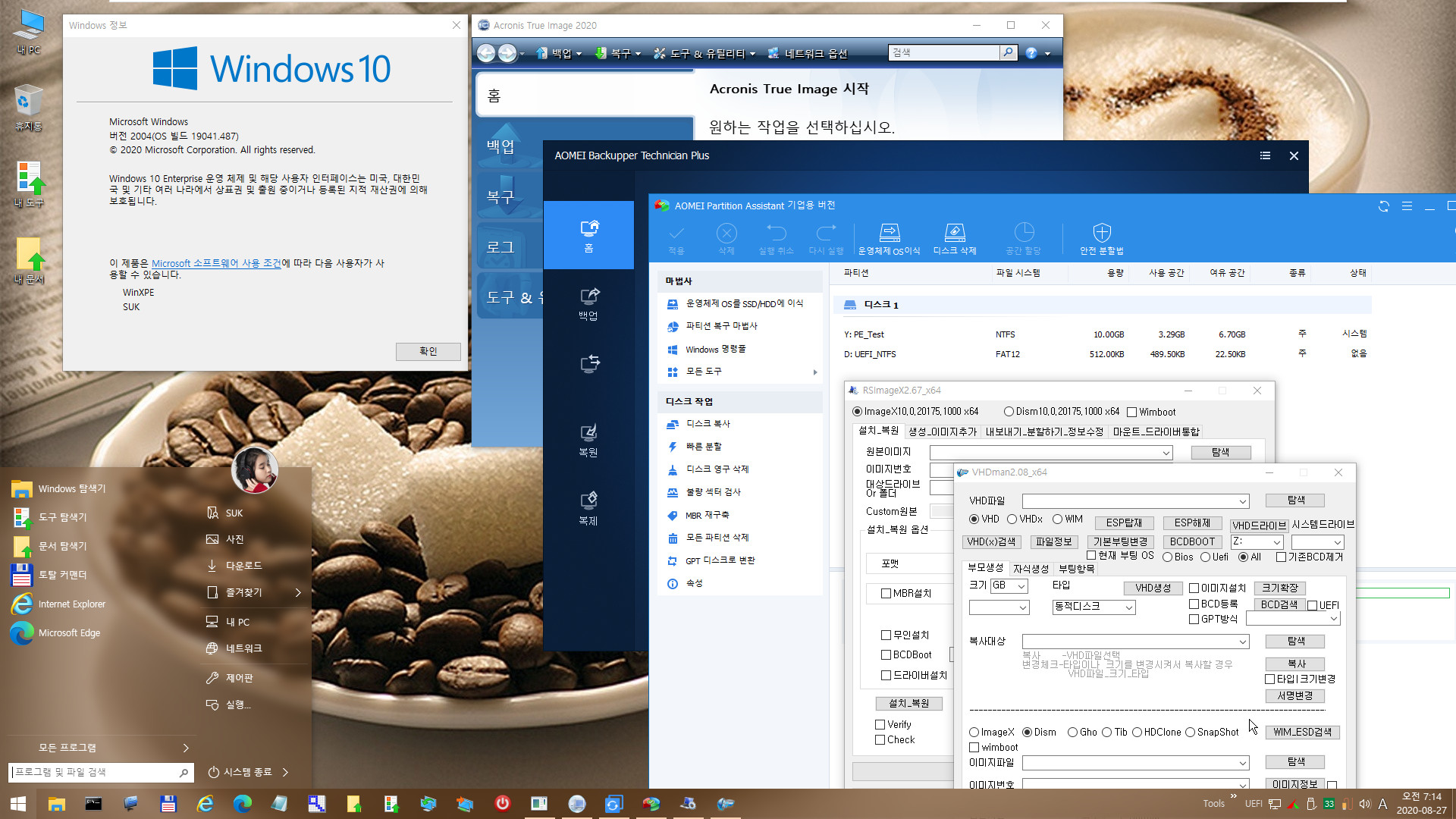1456x819 pixels.
Task: Select the Gho image type radio
Action: [x=1072, y=733]
